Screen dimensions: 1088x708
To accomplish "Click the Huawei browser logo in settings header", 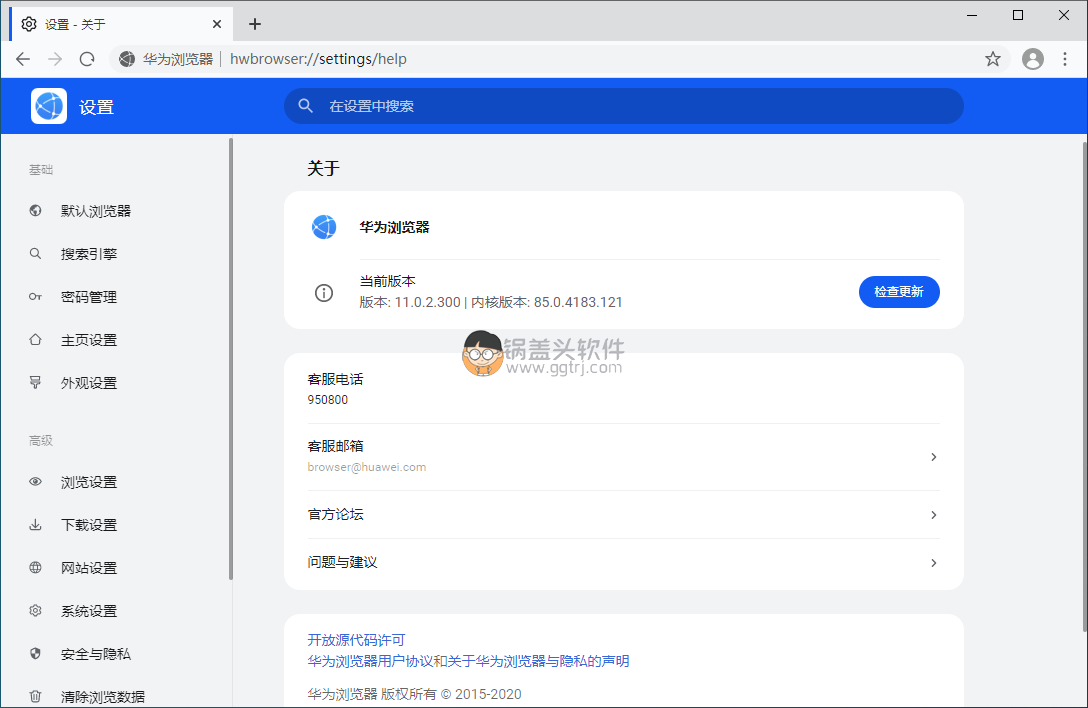I will coord(49,106).
